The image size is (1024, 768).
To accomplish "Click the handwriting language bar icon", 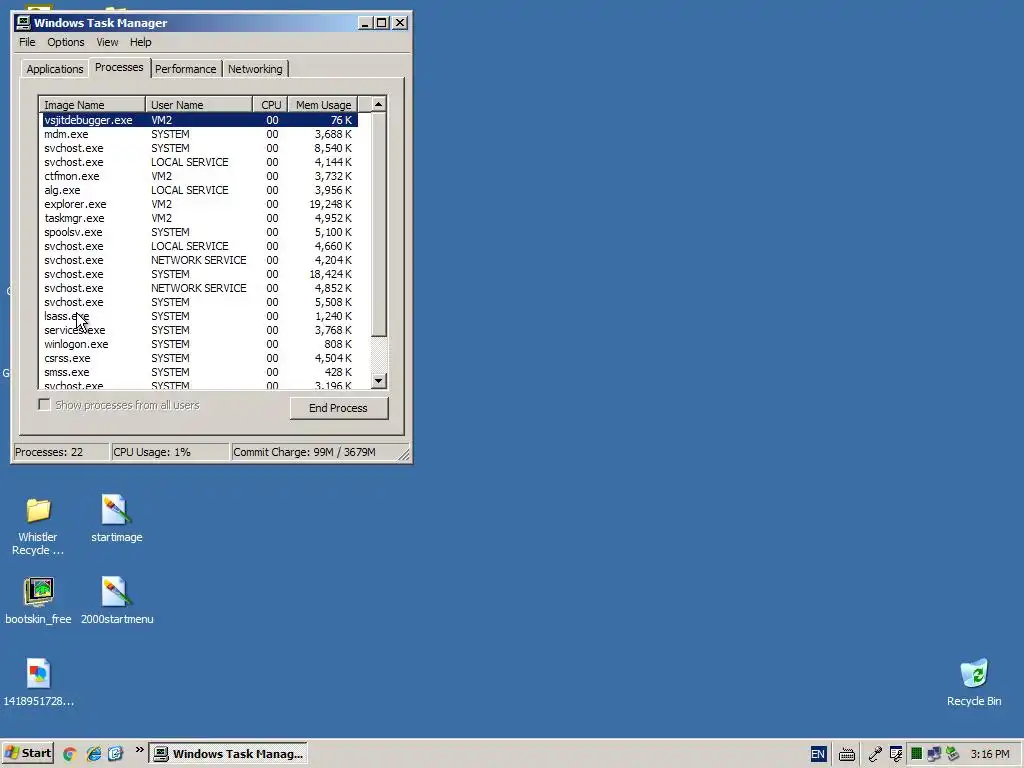I will (896, 754).
